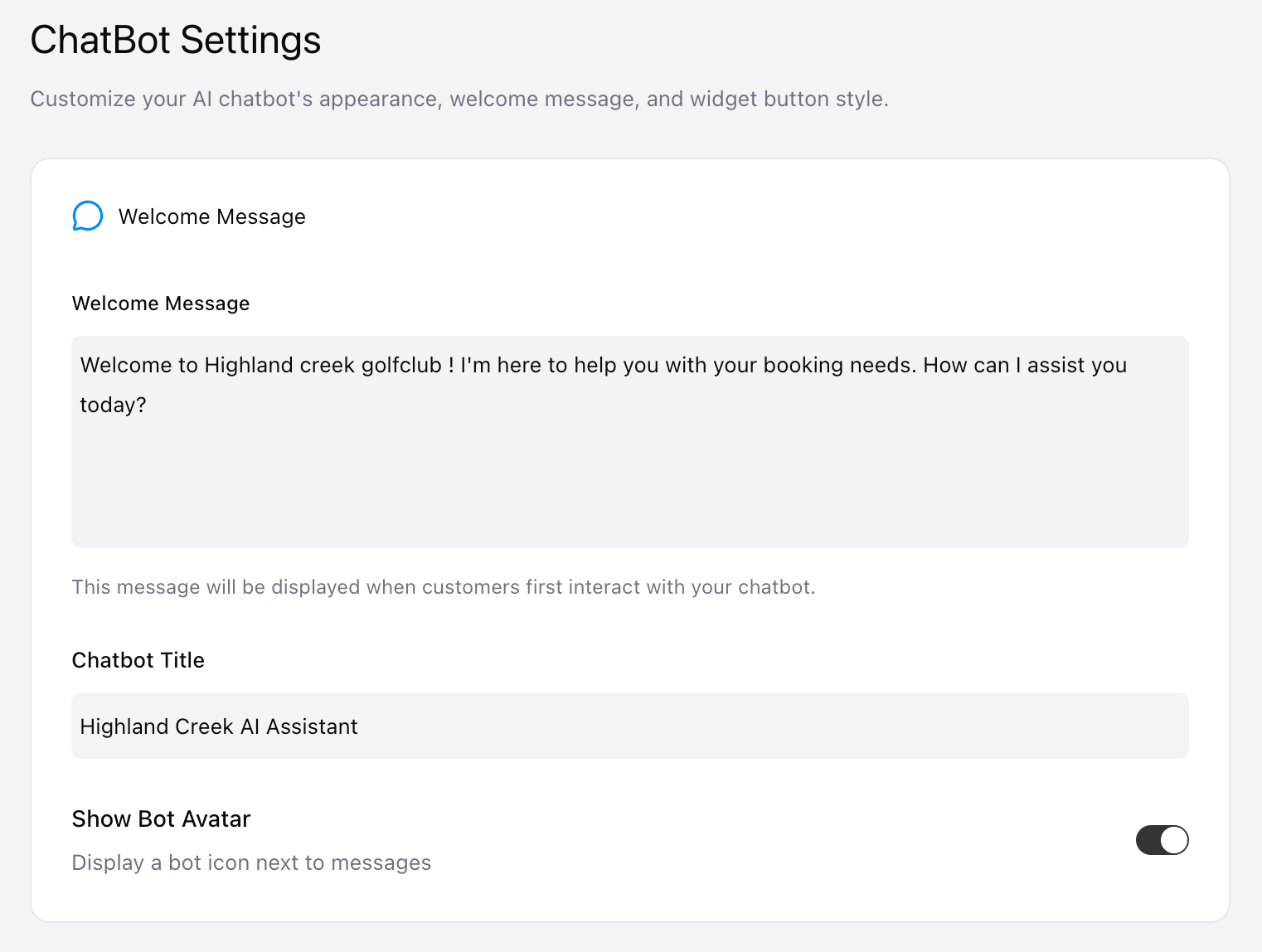Image resolution: width=1262 pixels, height=952 pixels.
Task: Click the chat bubble icon beside Welcome Message
Action: (87, 216)
